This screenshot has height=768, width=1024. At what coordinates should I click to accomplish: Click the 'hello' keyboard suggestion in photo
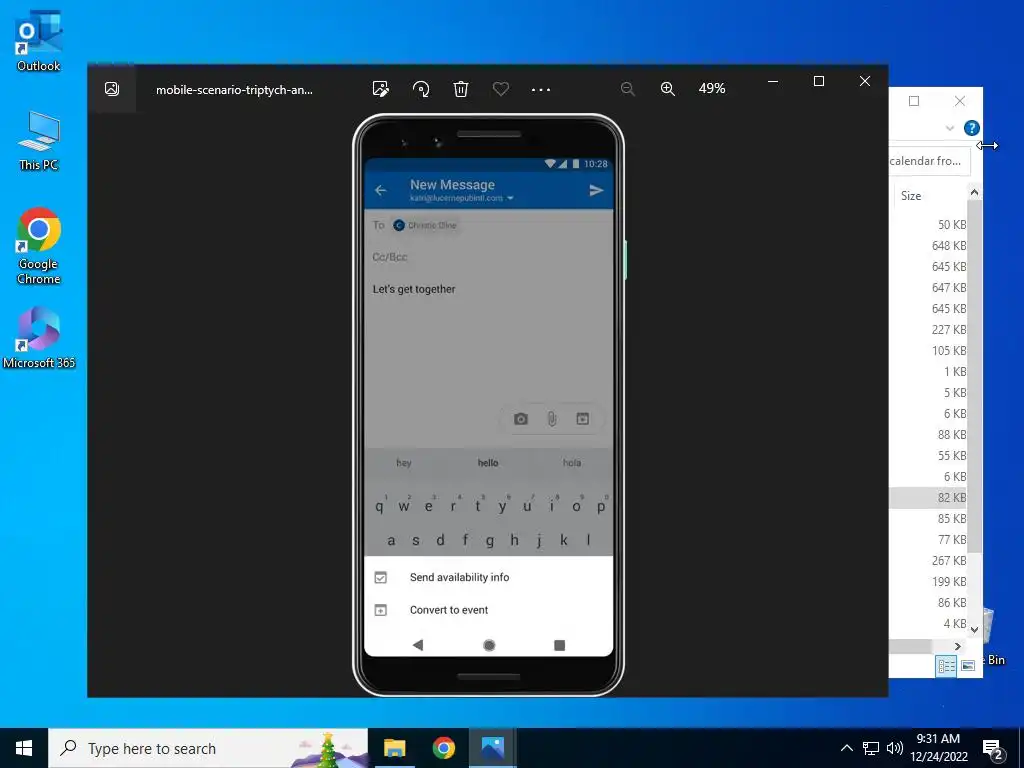tap(488, 462)
